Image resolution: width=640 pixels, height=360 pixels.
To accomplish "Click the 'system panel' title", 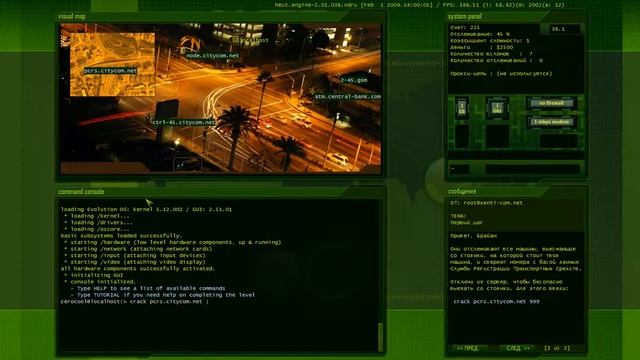I will click(x=464, y=16).
